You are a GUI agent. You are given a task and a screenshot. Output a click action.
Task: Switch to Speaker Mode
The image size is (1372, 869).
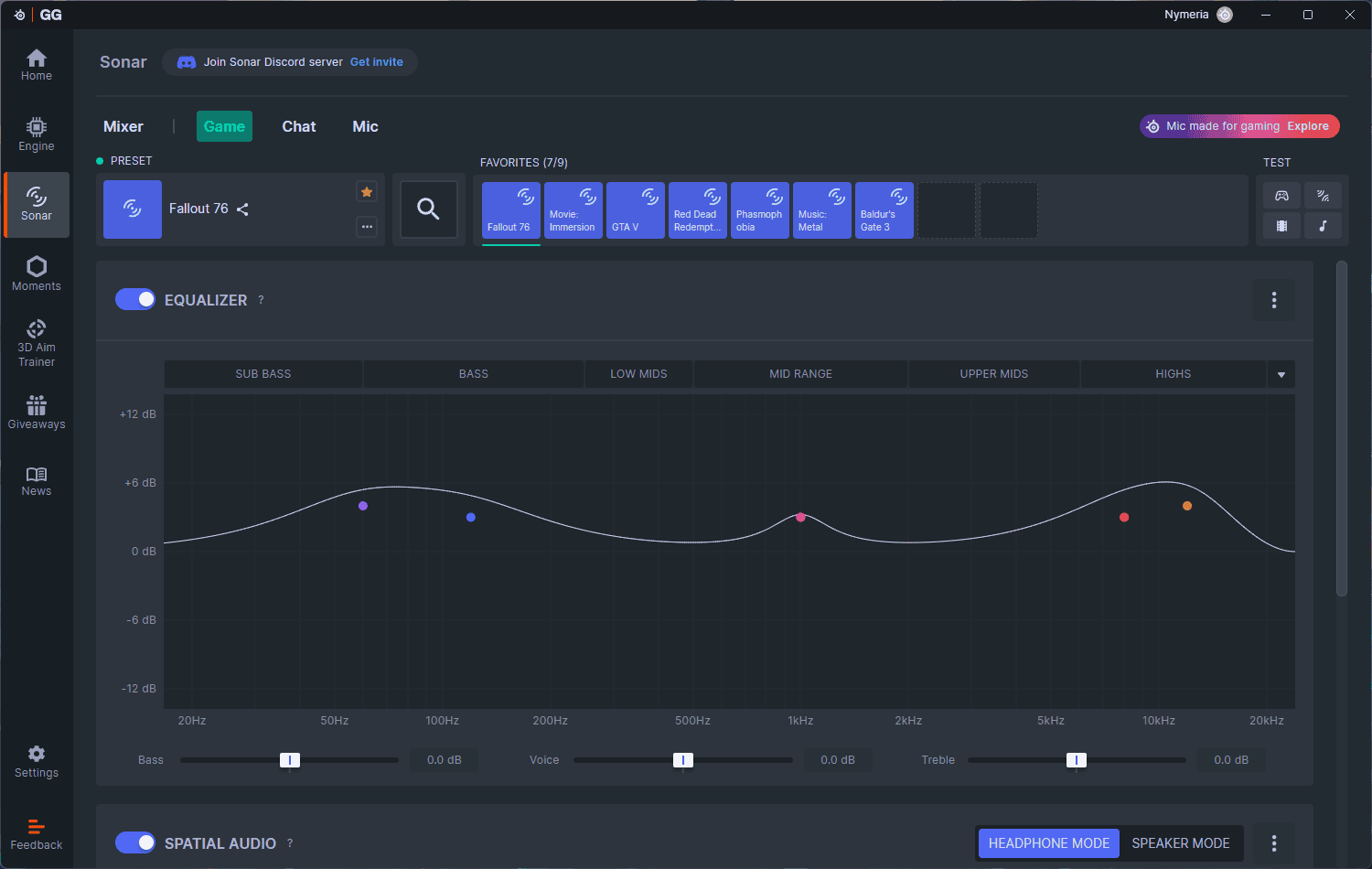[x=1180, y=843]
